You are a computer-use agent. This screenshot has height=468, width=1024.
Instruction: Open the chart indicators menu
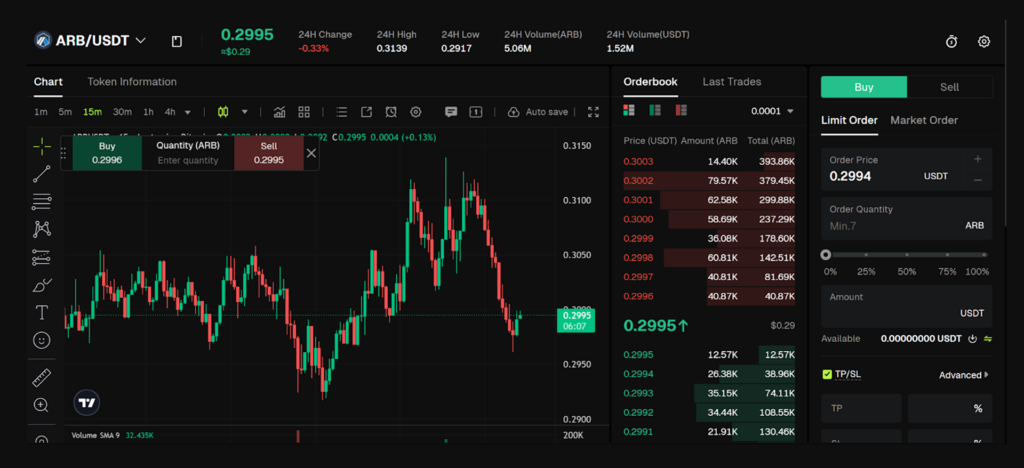(280, 112)
